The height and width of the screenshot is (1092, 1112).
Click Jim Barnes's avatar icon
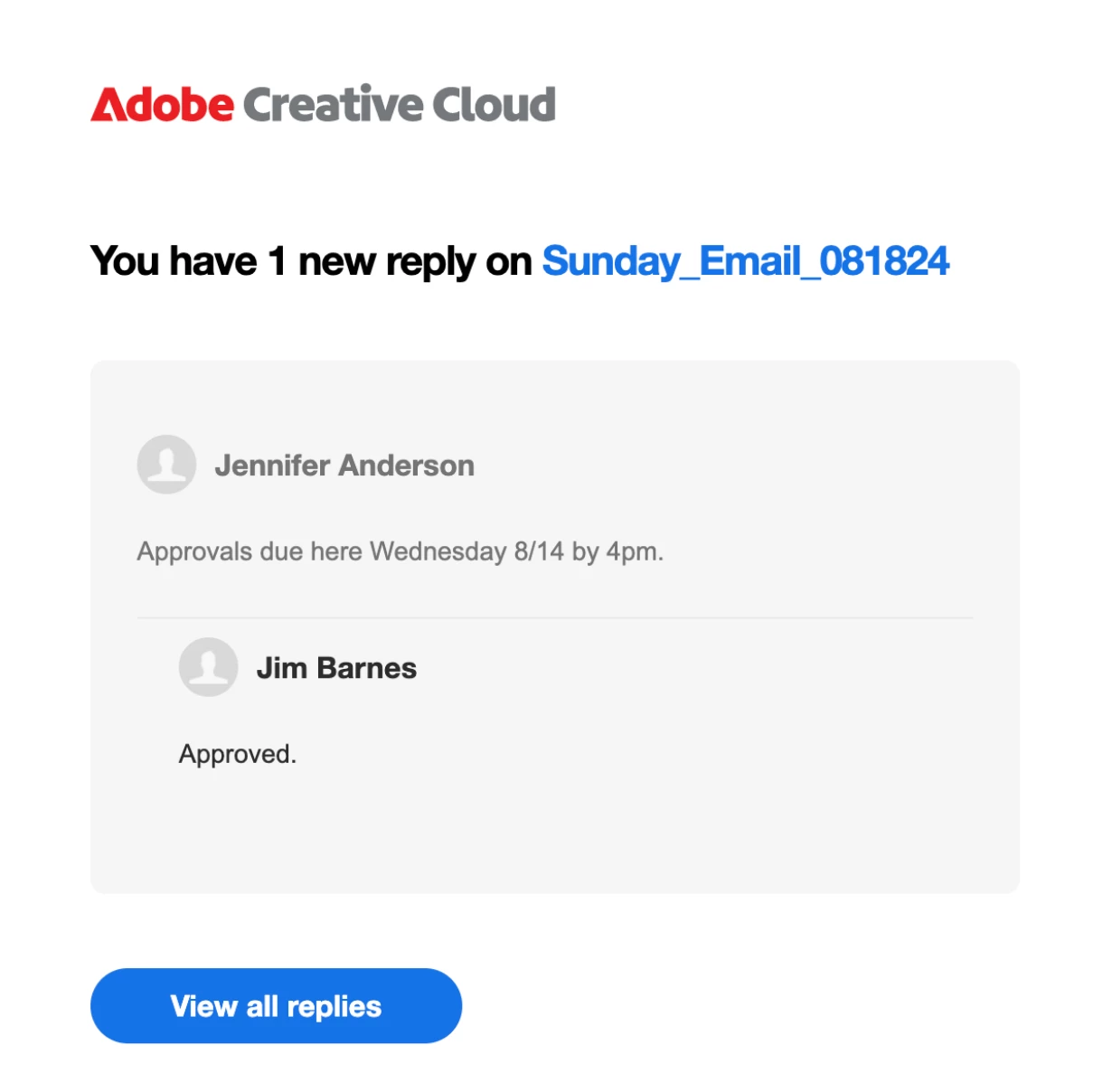[x=208, y=667]
